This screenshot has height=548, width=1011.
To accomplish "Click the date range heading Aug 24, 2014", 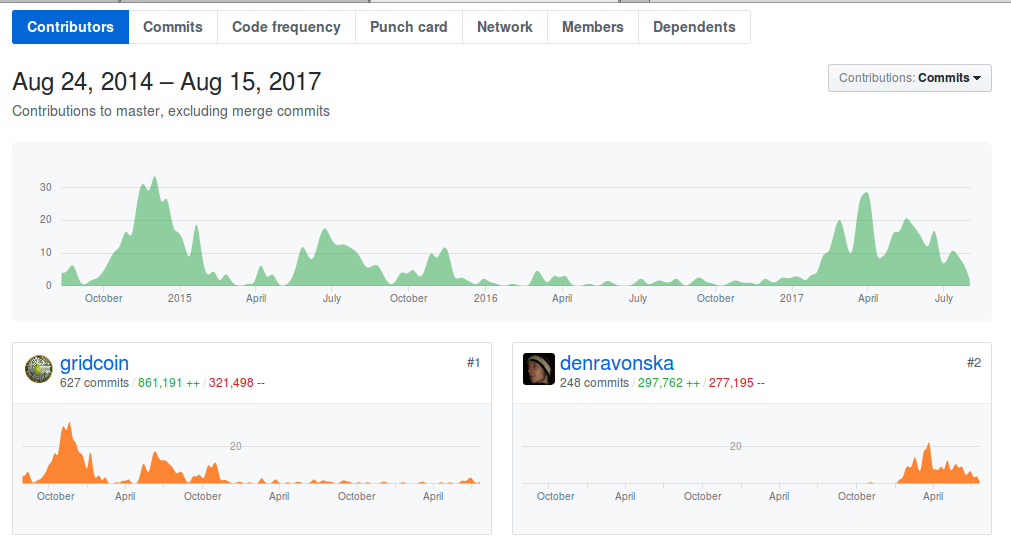I will 166,82.
